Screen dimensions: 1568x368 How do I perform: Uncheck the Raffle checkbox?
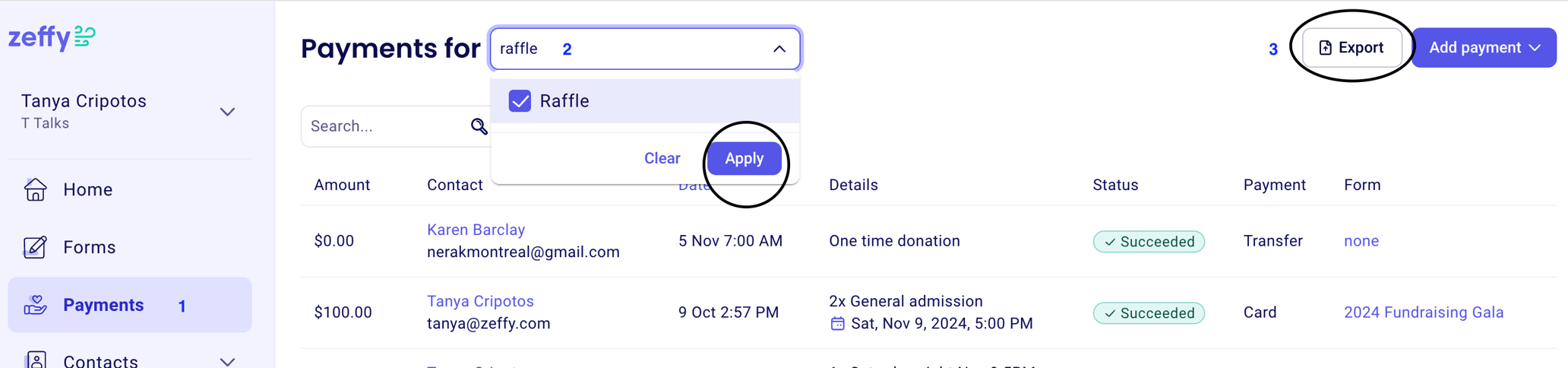pyautogui.click(x=520, y=101)
